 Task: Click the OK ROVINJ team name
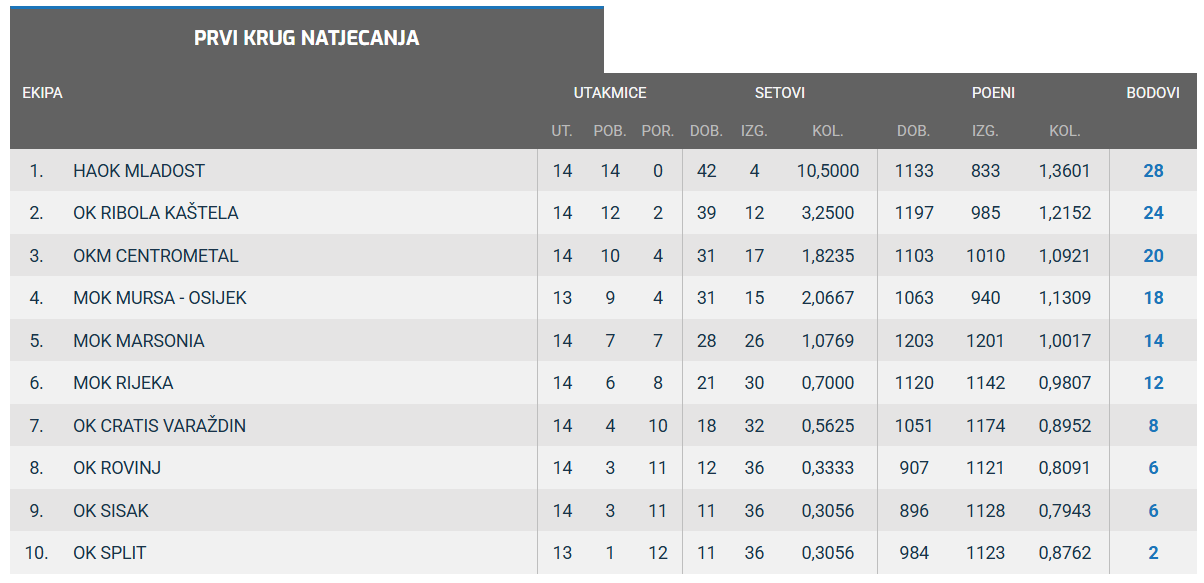tap(117, 468)
